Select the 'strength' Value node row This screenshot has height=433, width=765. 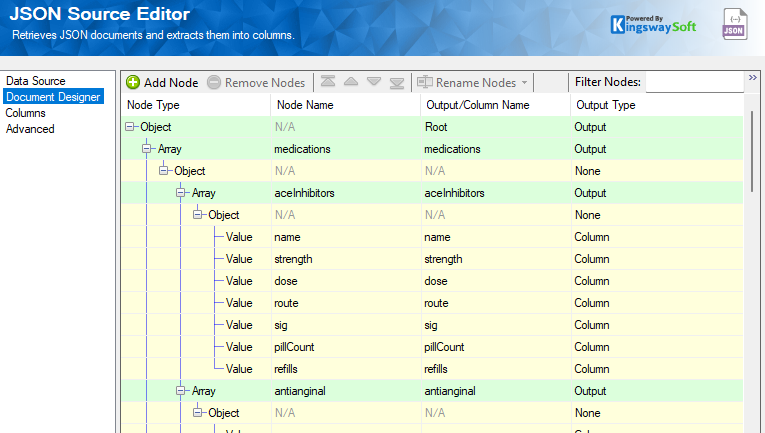(432, 259)
